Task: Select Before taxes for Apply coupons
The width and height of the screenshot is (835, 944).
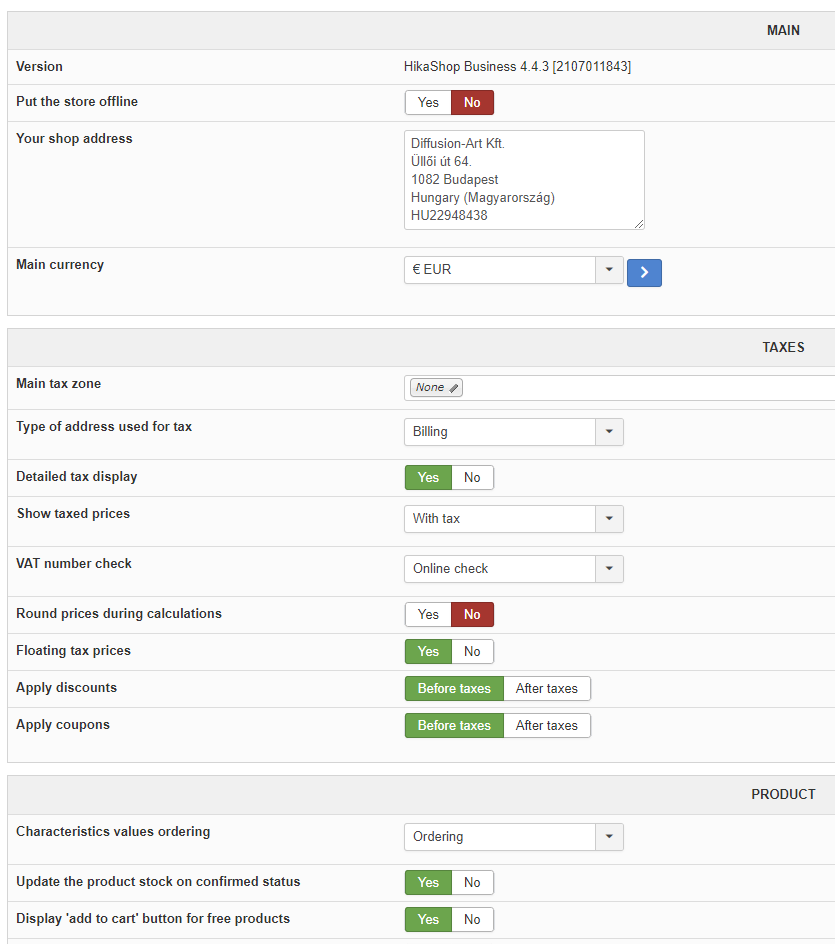Action: [454, 726]
